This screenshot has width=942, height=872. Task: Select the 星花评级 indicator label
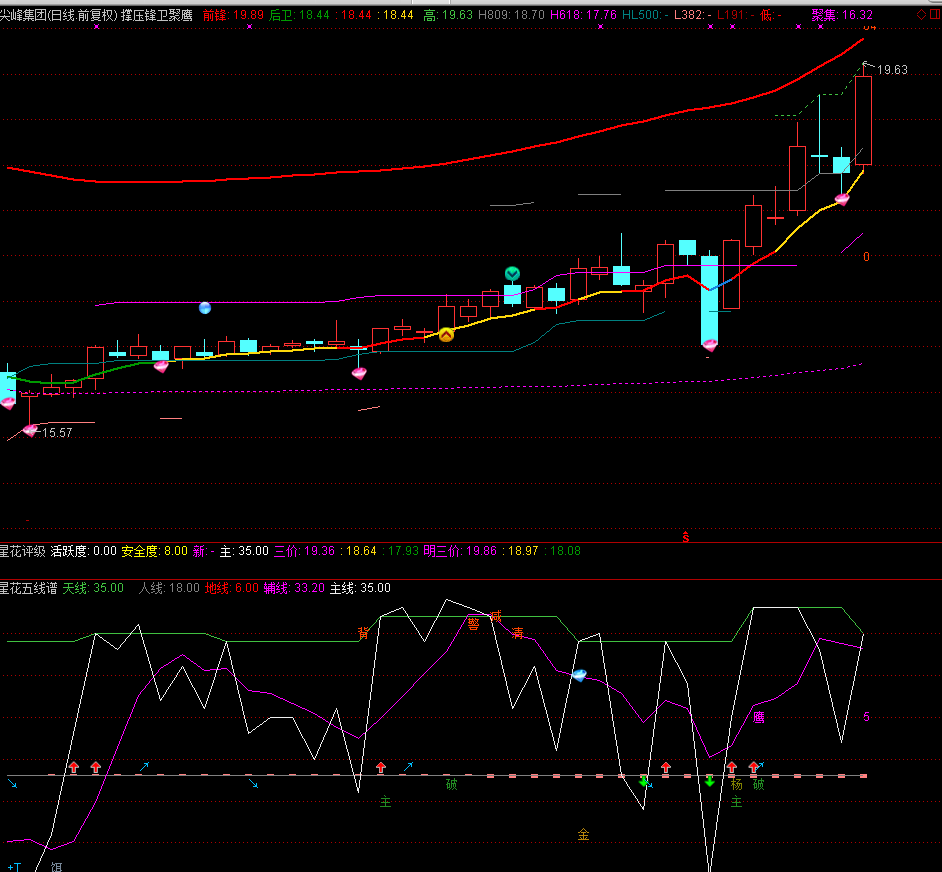[x=22, y=551]
